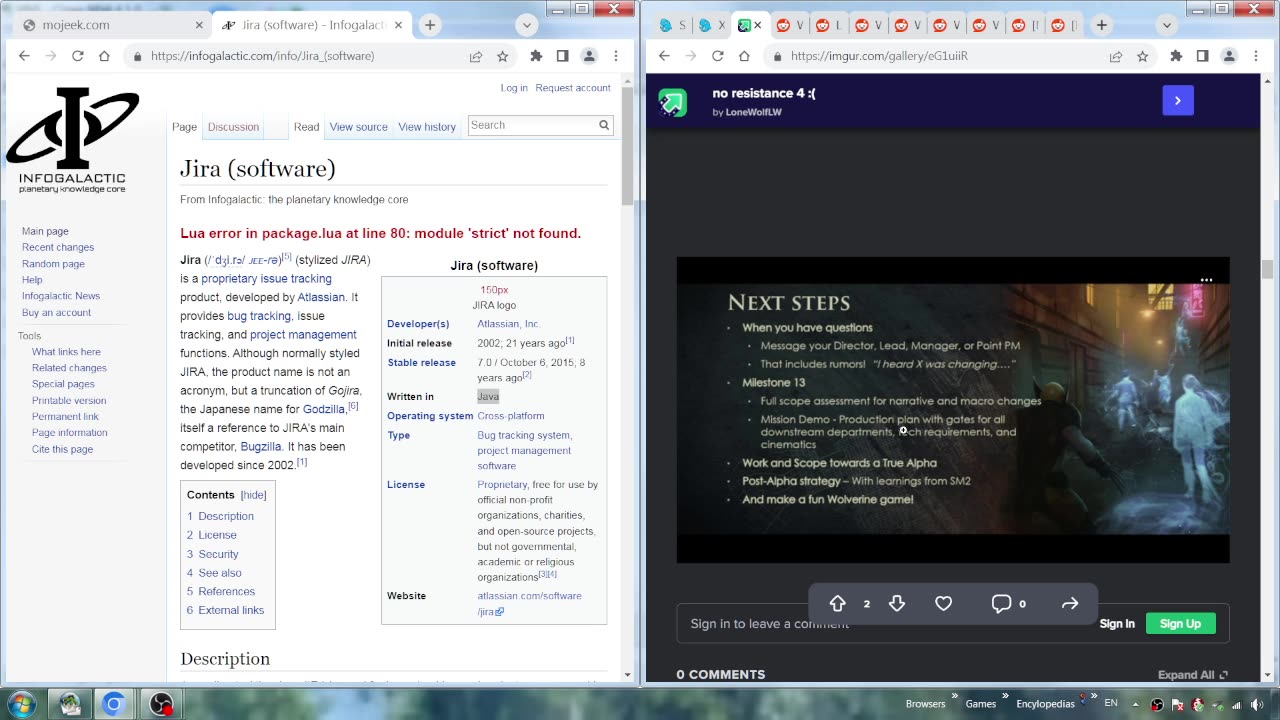Share the imgur post using arrow icon

click(x=1070, y=603)
